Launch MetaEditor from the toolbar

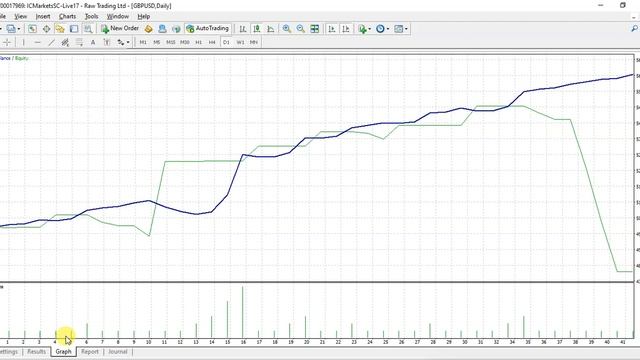click(149, 29)
